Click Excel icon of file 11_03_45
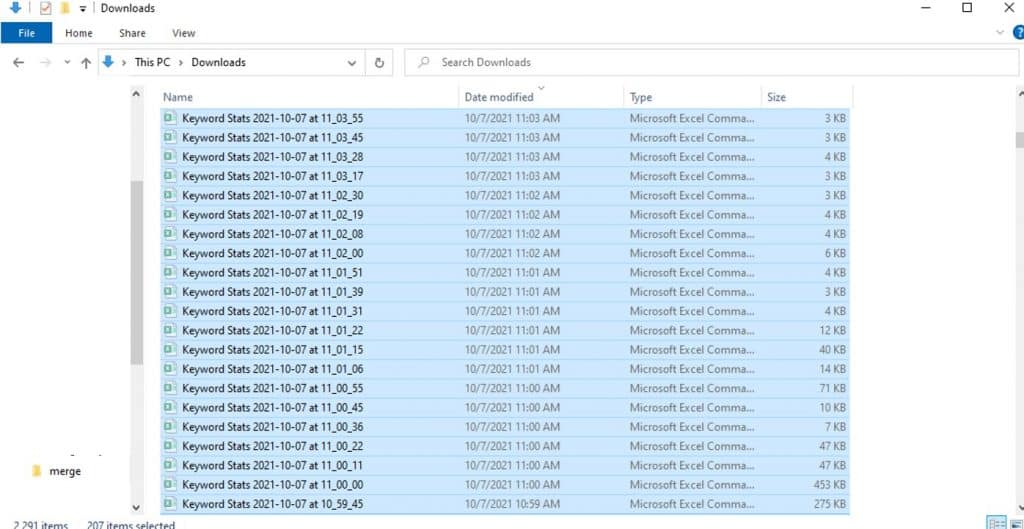 (170, 137)
